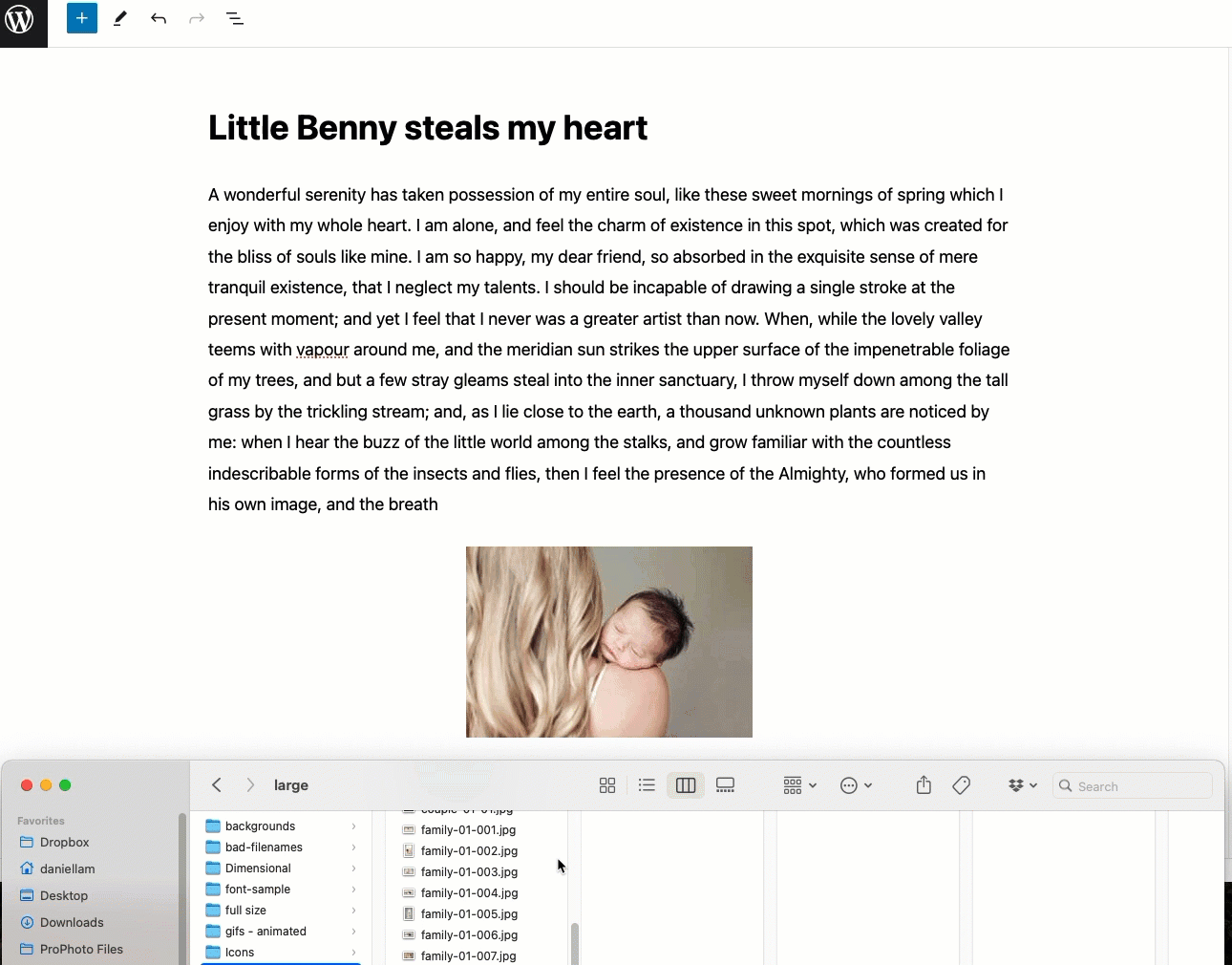Click the Finder sidebar scrollbar
The height and width of the screenshot is (965, 1232).
click(181, 889)
